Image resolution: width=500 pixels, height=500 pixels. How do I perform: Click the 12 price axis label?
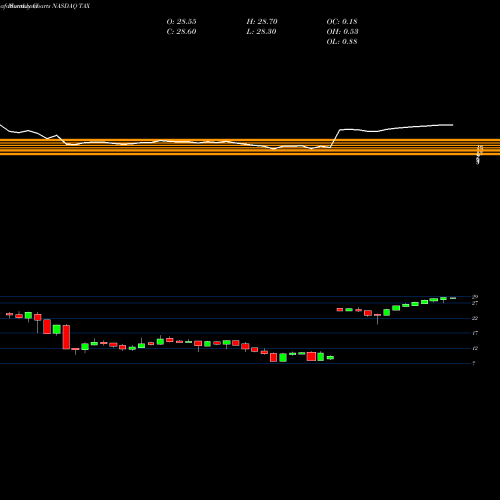[475, 348]
